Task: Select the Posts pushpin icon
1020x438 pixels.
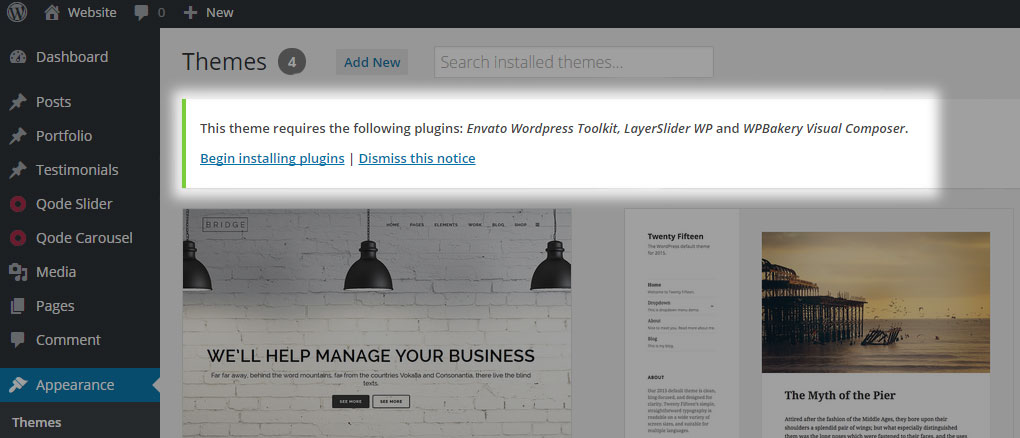Action: click(x=18, y=102)
